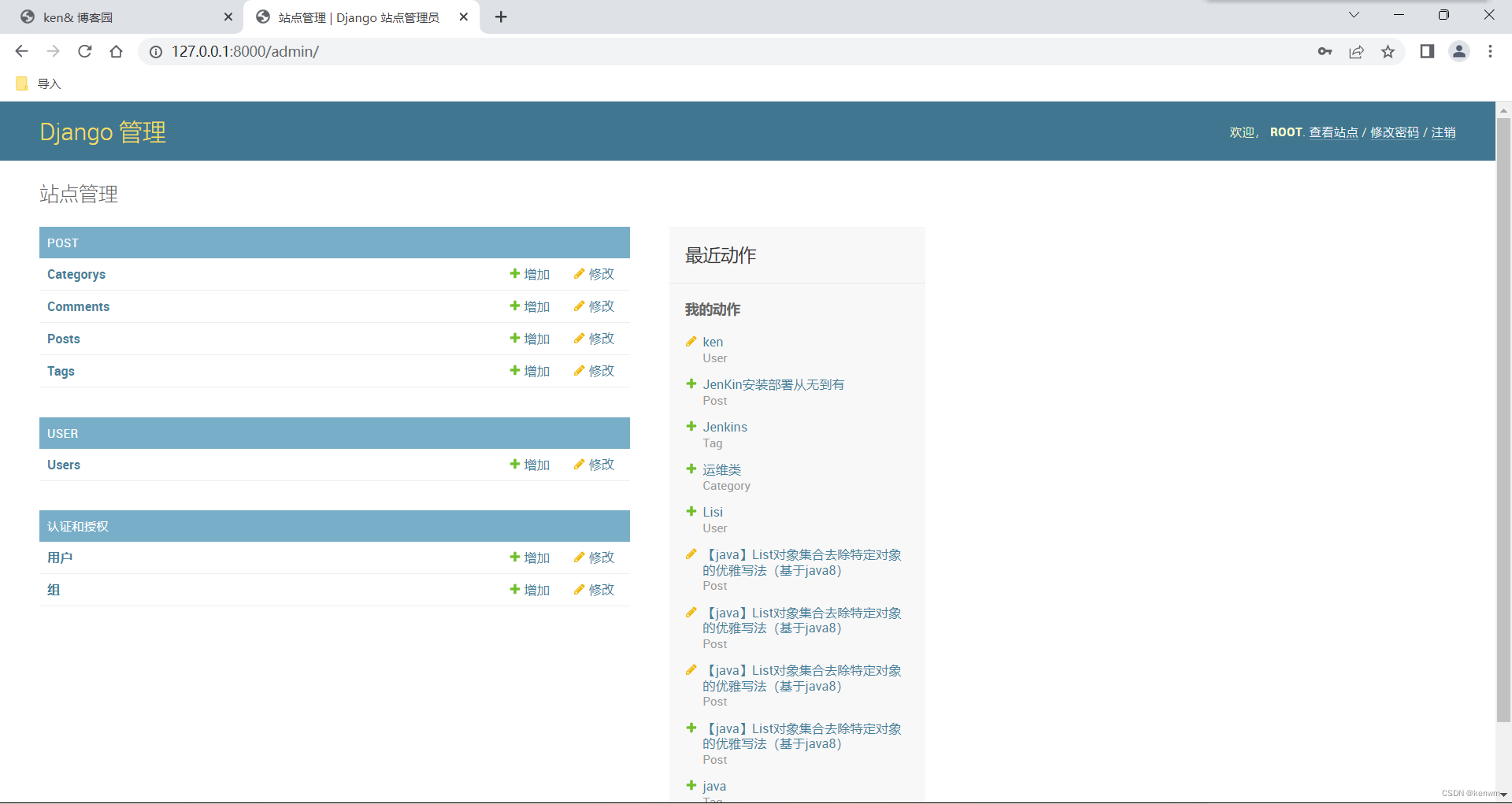Viewport: 1512px width, 804px height.
Task: Open the 认证和授权 section header
Action: [78, 526]
